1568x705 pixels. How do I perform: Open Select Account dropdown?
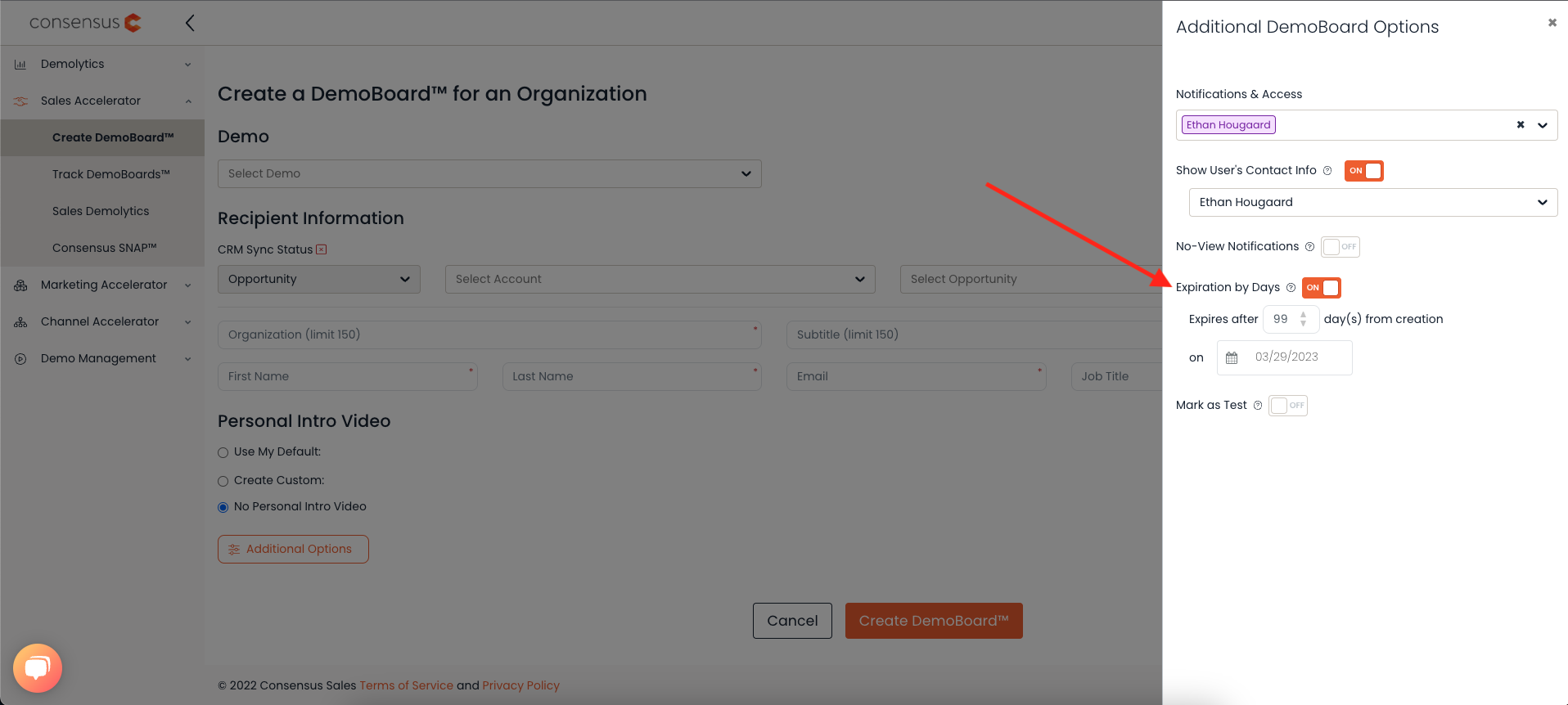(x=660, y=279)
